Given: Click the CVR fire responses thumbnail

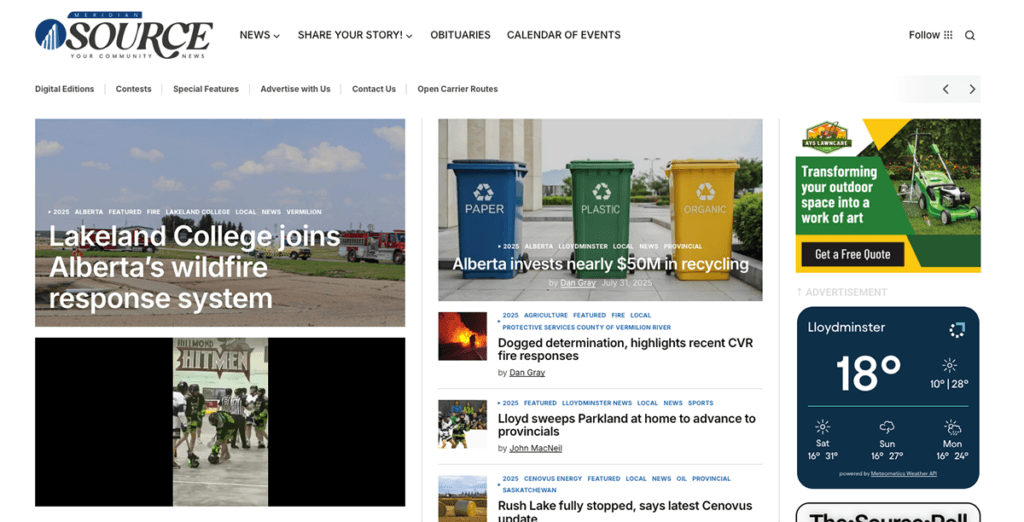Looking at the screenshot, I should (x=462, y=336).
